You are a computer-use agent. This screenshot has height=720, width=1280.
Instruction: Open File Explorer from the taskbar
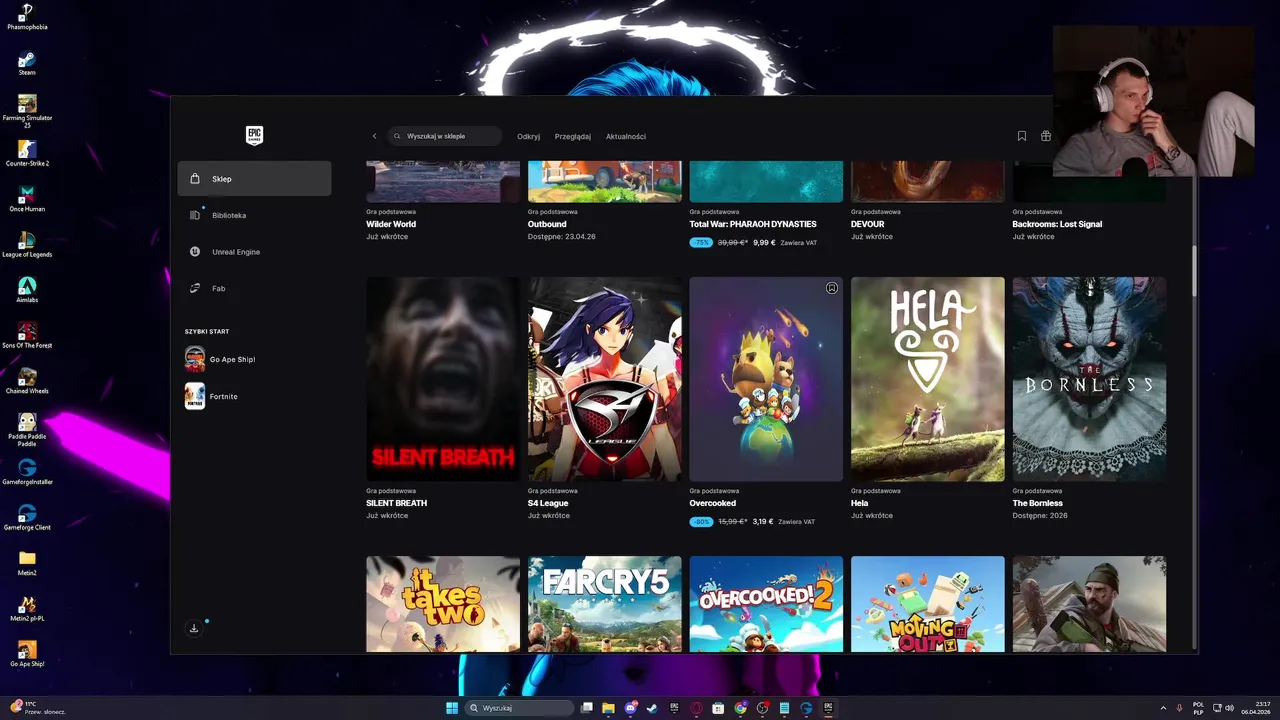[608, 708]
